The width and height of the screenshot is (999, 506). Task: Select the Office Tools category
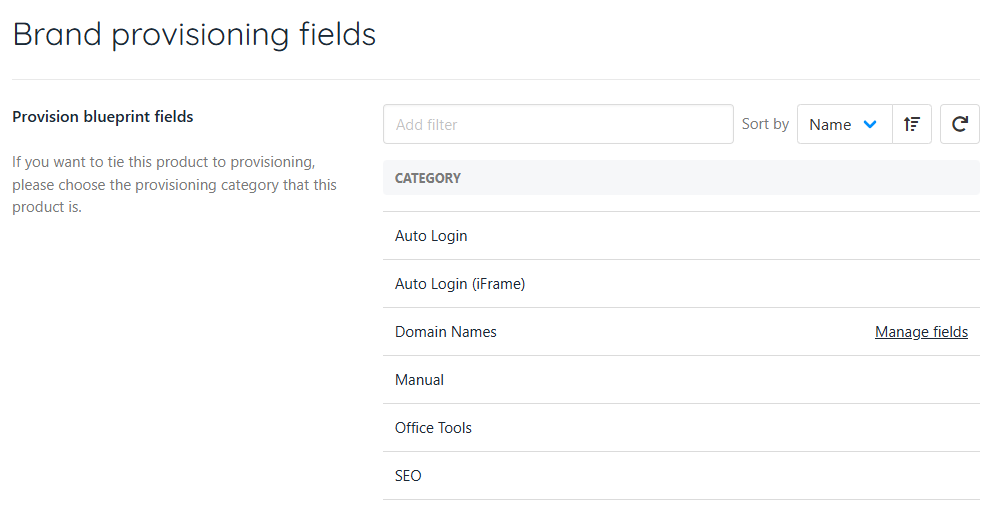tap(433, 428)
